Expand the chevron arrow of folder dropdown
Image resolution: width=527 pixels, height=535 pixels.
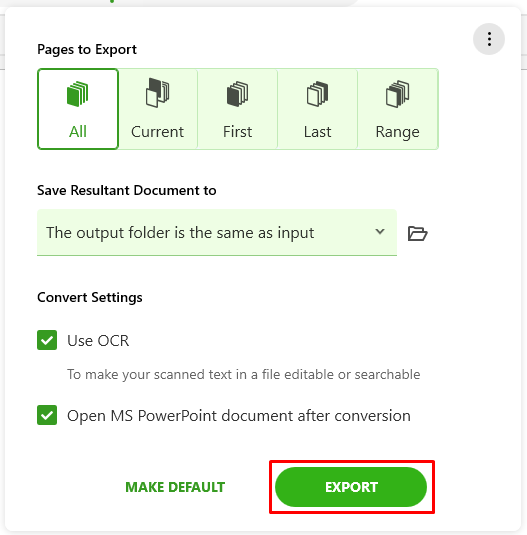(380, 232)
